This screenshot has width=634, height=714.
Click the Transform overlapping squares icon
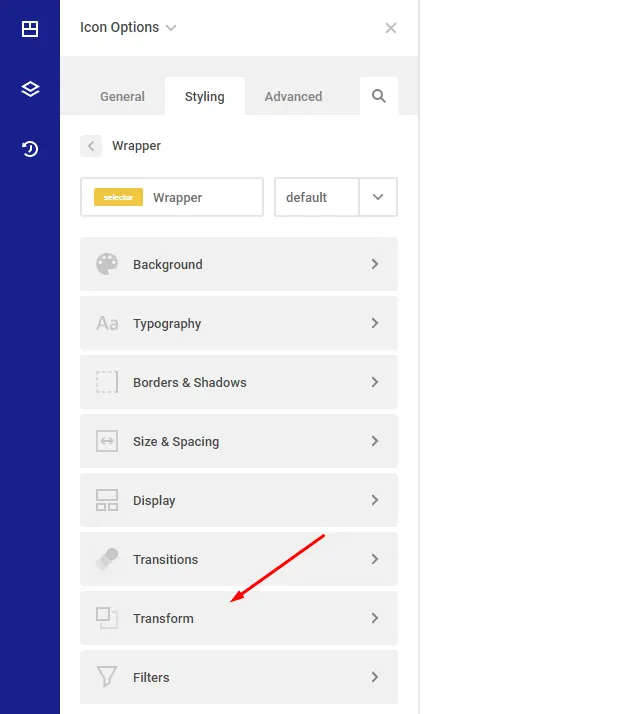107,618
